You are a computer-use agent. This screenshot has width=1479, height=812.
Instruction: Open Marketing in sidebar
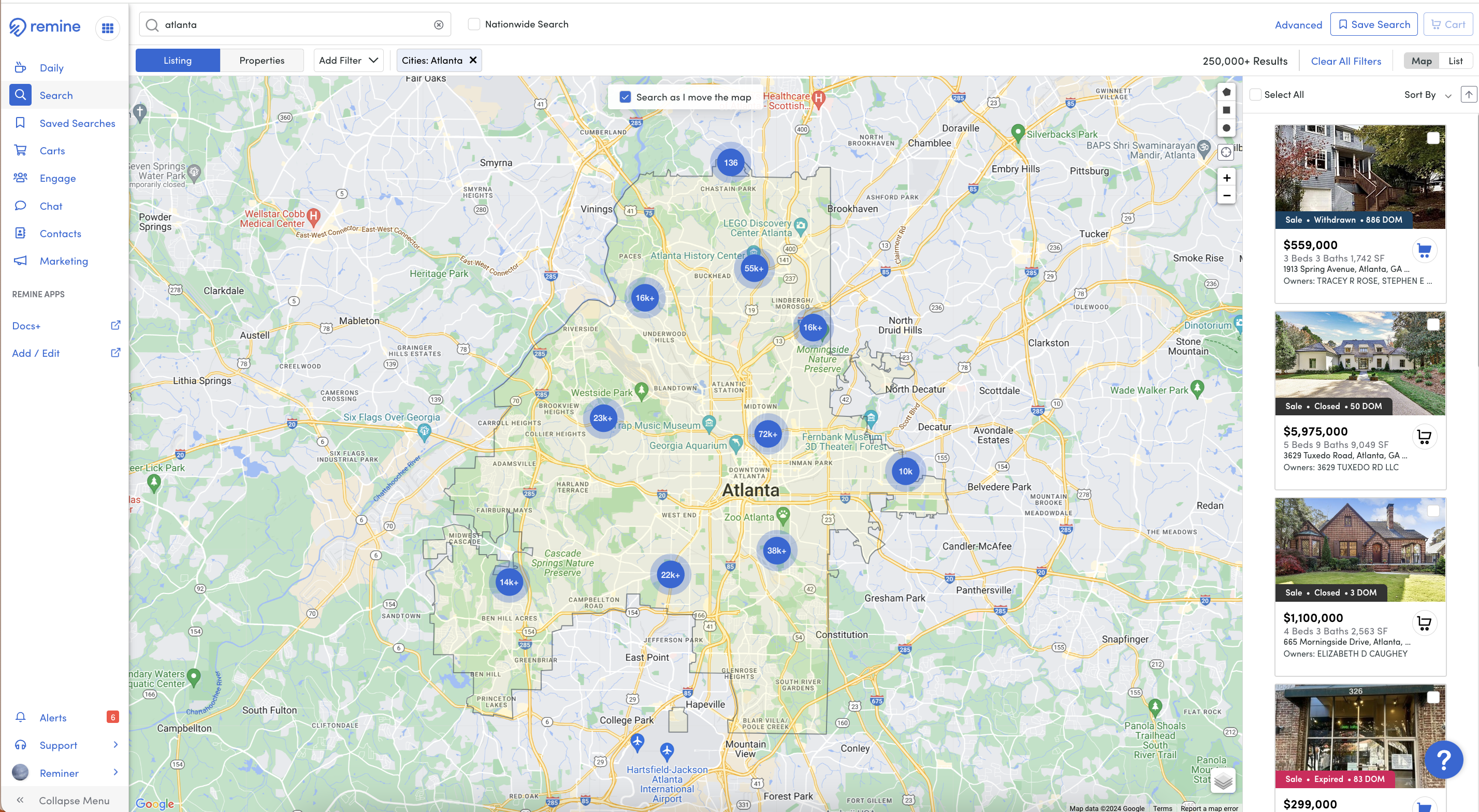65,260
